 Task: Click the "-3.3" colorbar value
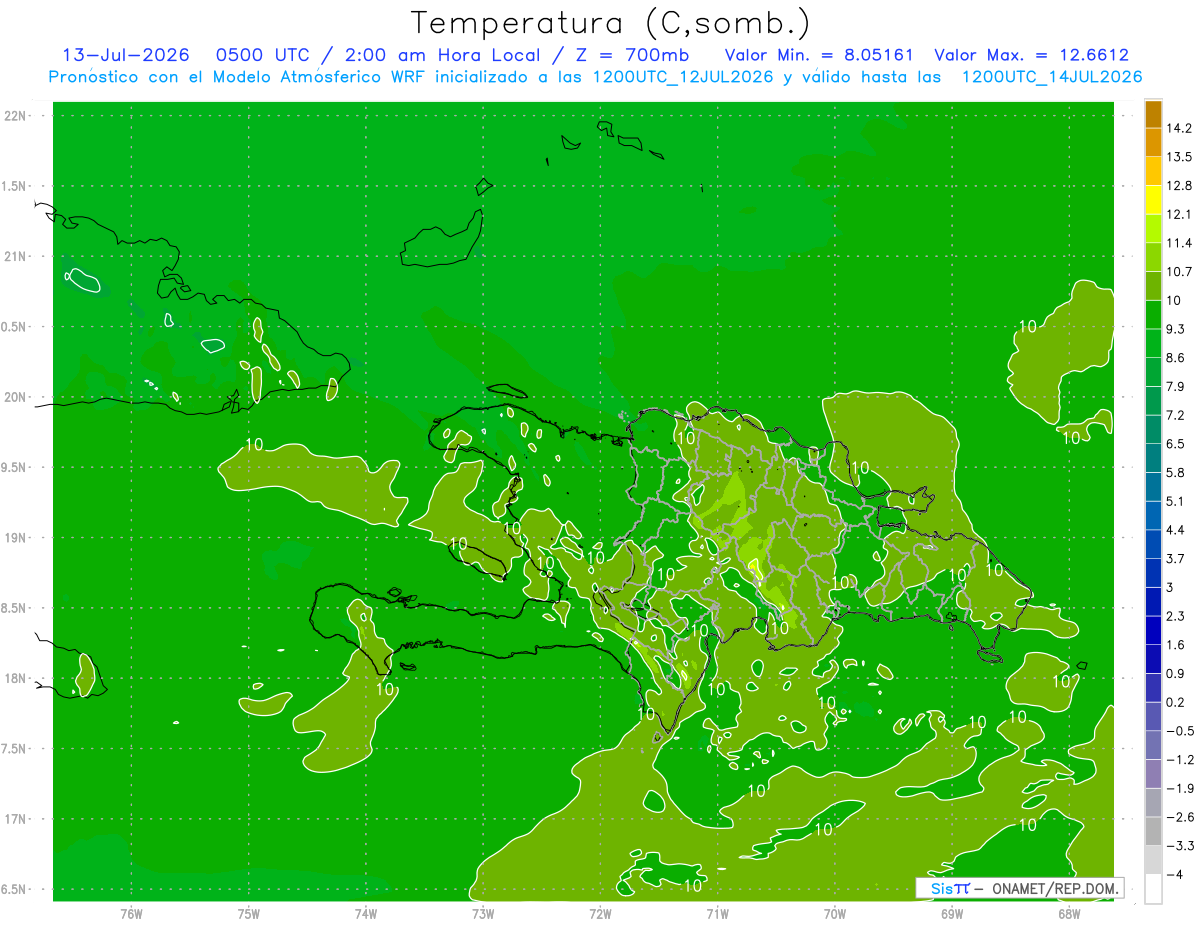1179,846
